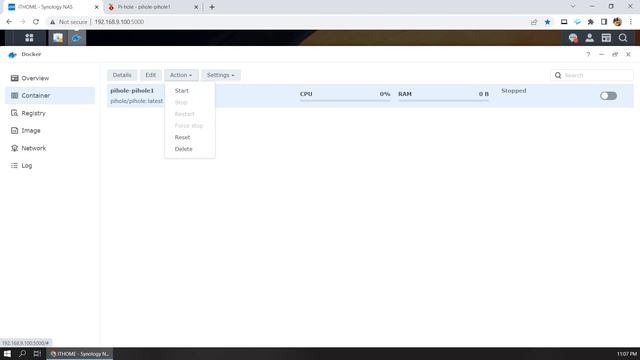Click the Not secure warning icon

point(53,22)
